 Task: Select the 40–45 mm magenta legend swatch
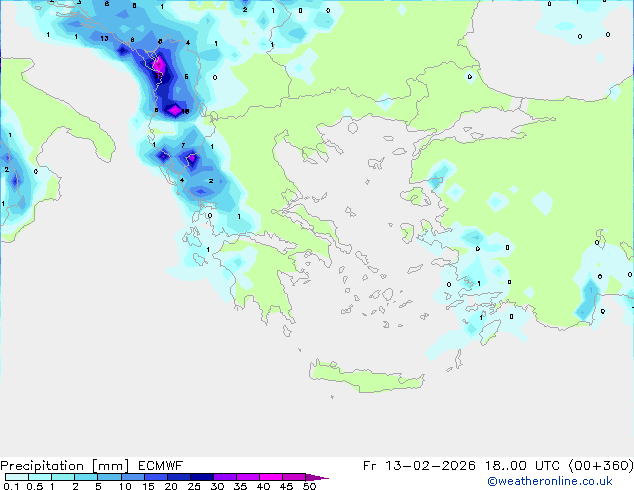coord(271,477)
